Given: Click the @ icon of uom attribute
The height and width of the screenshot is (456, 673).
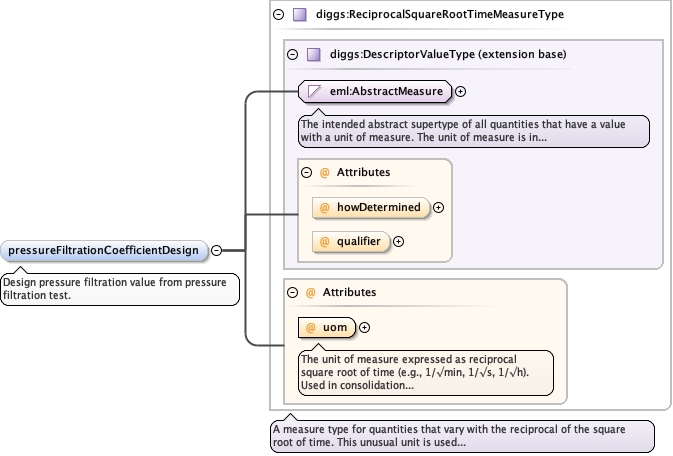Looking at the screenshot, I should click(311, 327).
